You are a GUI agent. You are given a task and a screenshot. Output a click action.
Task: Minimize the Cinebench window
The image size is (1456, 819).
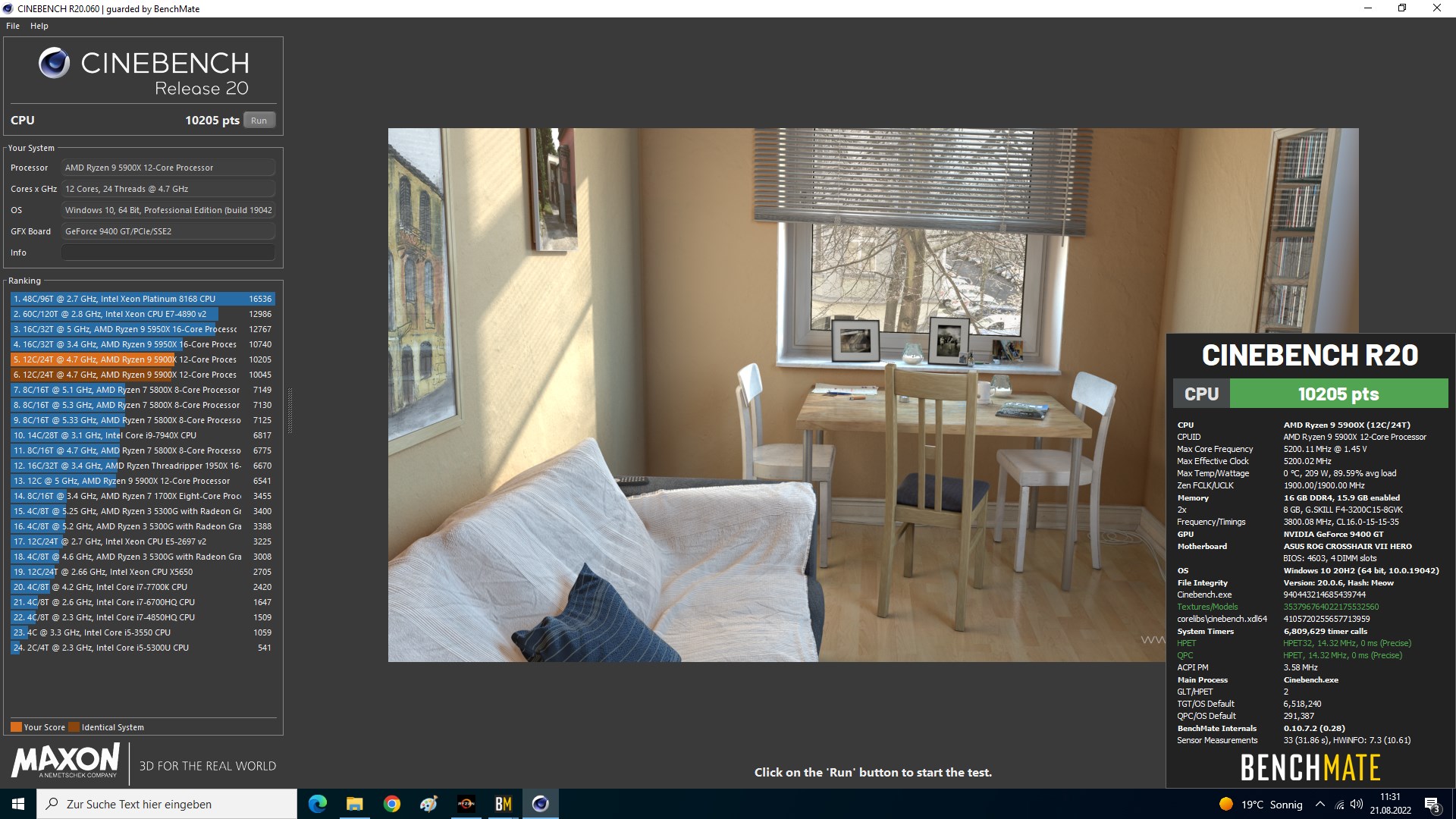pos(1368,8)
